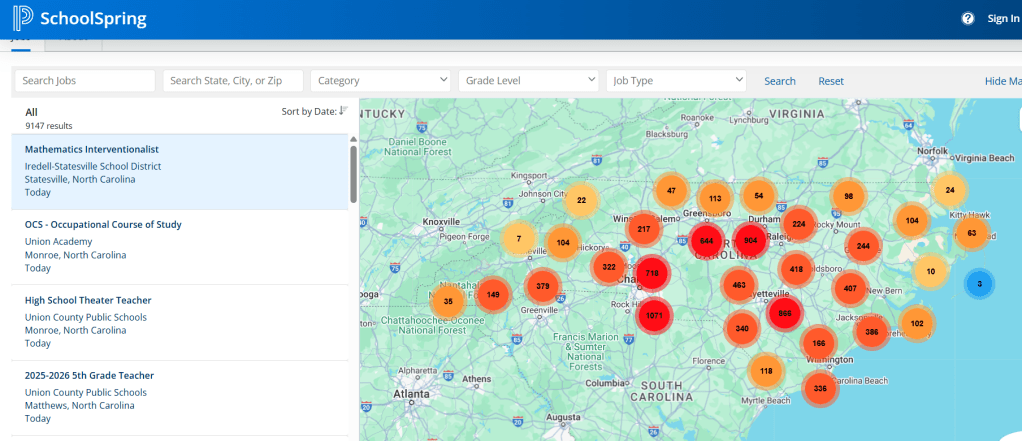Click the Search button

[x=780, y=81]
